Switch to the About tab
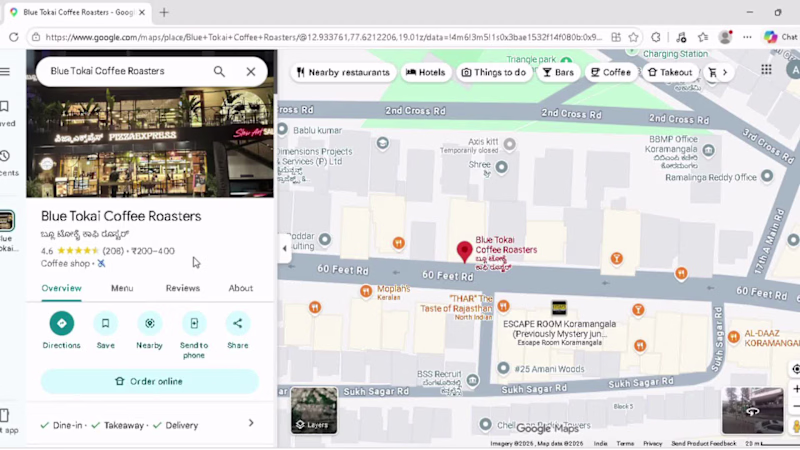800x450 pixels. coord(240,288)
